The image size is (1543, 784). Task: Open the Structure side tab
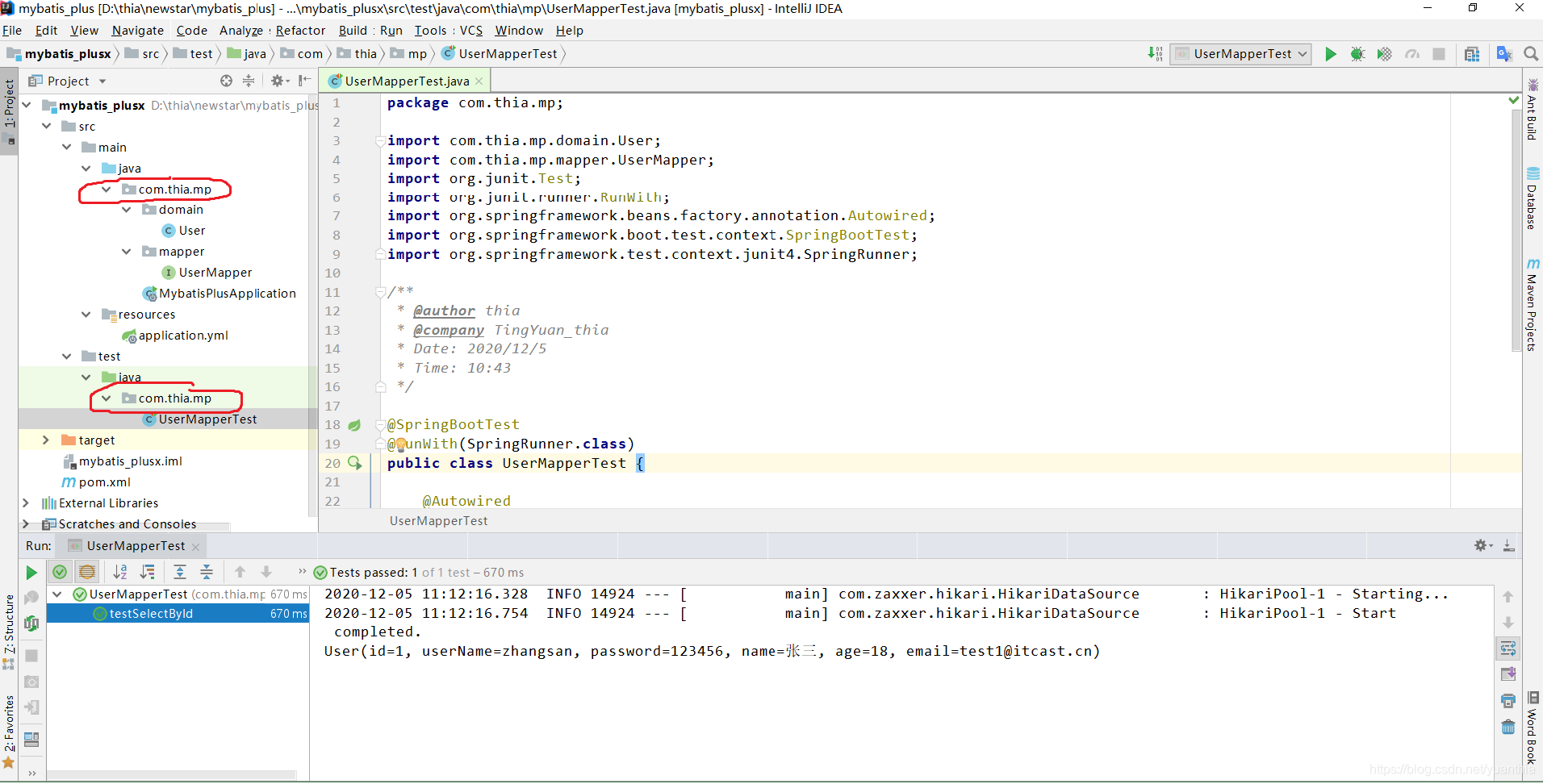pos(9,632)
